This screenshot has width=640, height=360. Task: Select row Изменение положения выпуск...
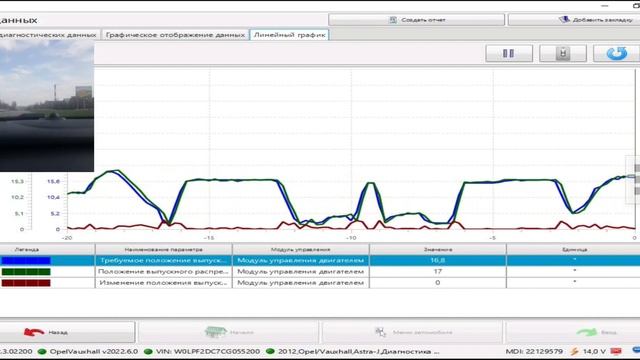point(320,283)
